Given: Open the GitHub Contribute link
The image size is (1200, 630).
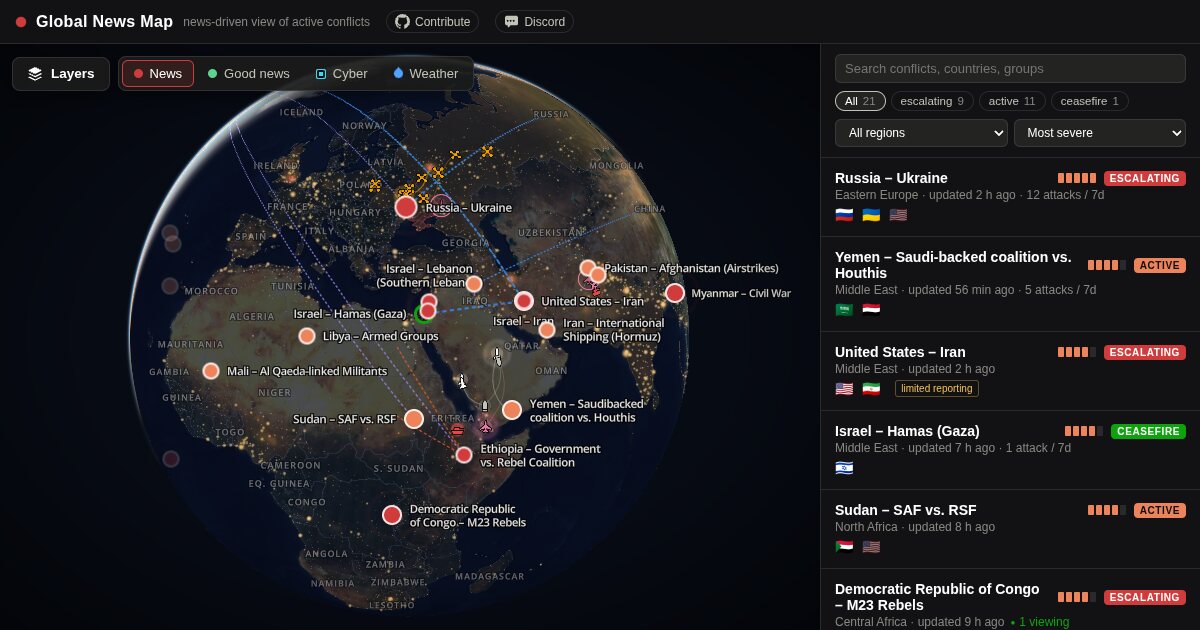Looking at the screenshot, I should tap(432, 22).
